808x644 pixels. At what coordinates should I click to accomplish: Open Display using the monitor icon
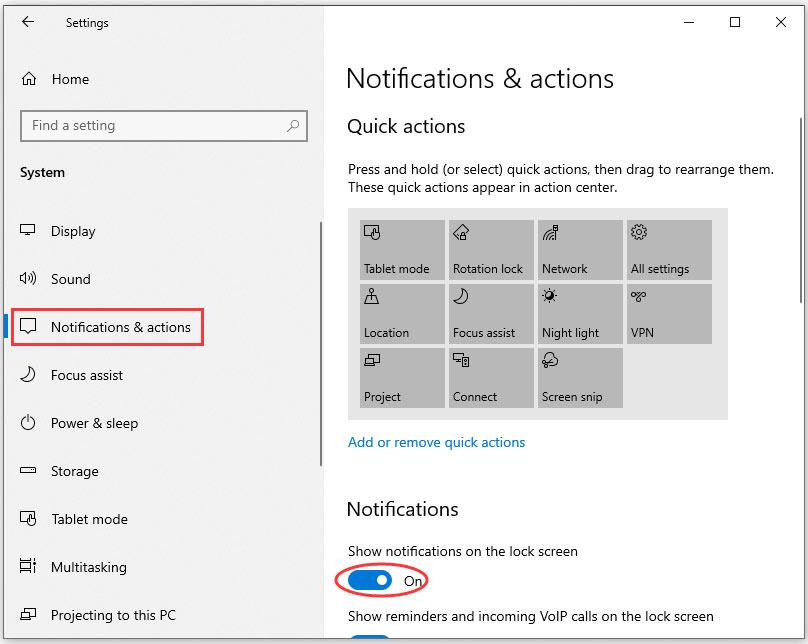[27, 230]
